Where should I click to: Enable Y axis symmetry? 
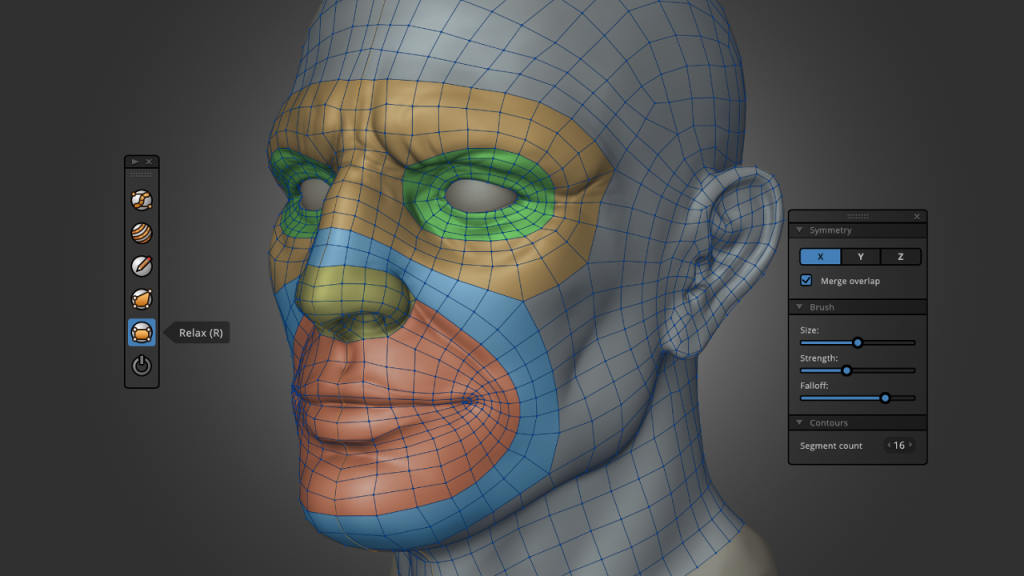(x=859, y=257)
